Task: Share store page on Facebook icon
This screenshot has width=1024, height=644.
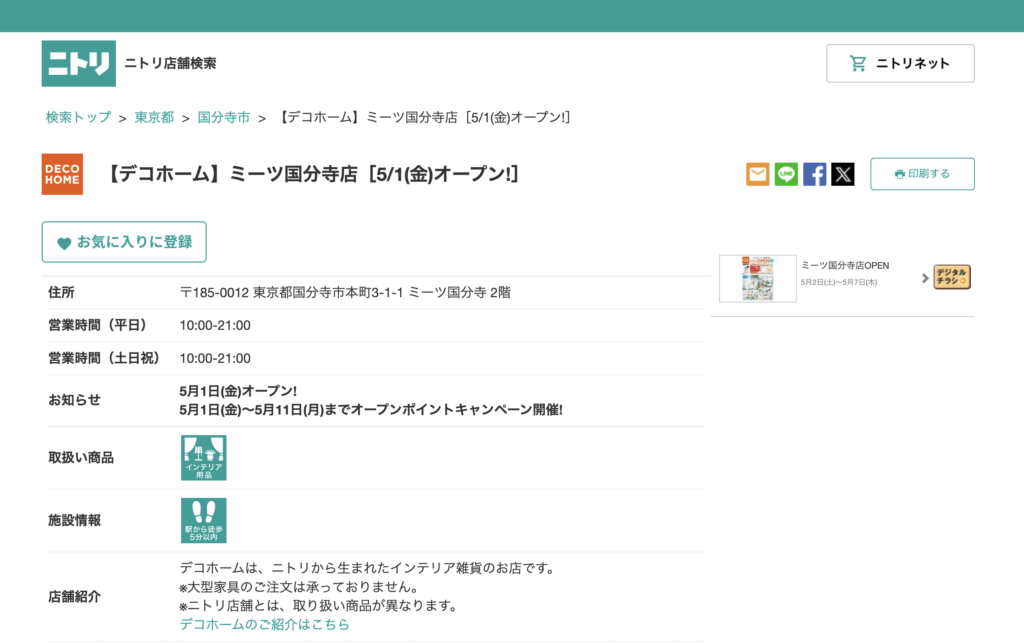Action: [x=814, y=174]
